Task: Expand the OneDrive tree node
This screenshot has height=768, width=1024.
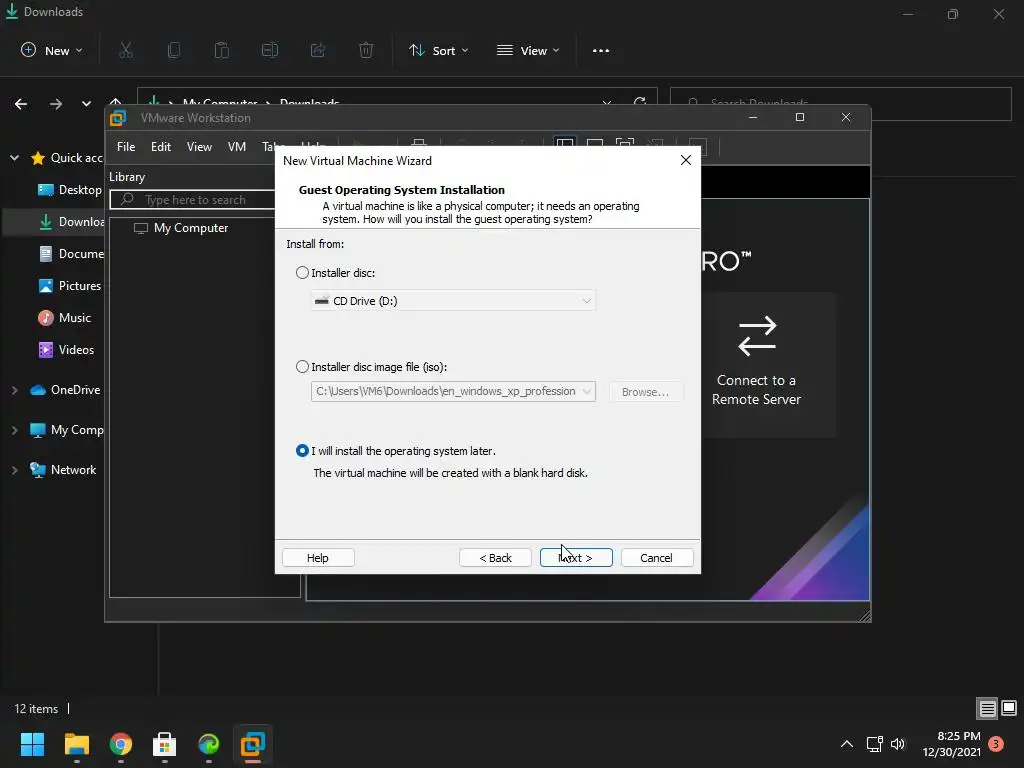Action: 14,390
